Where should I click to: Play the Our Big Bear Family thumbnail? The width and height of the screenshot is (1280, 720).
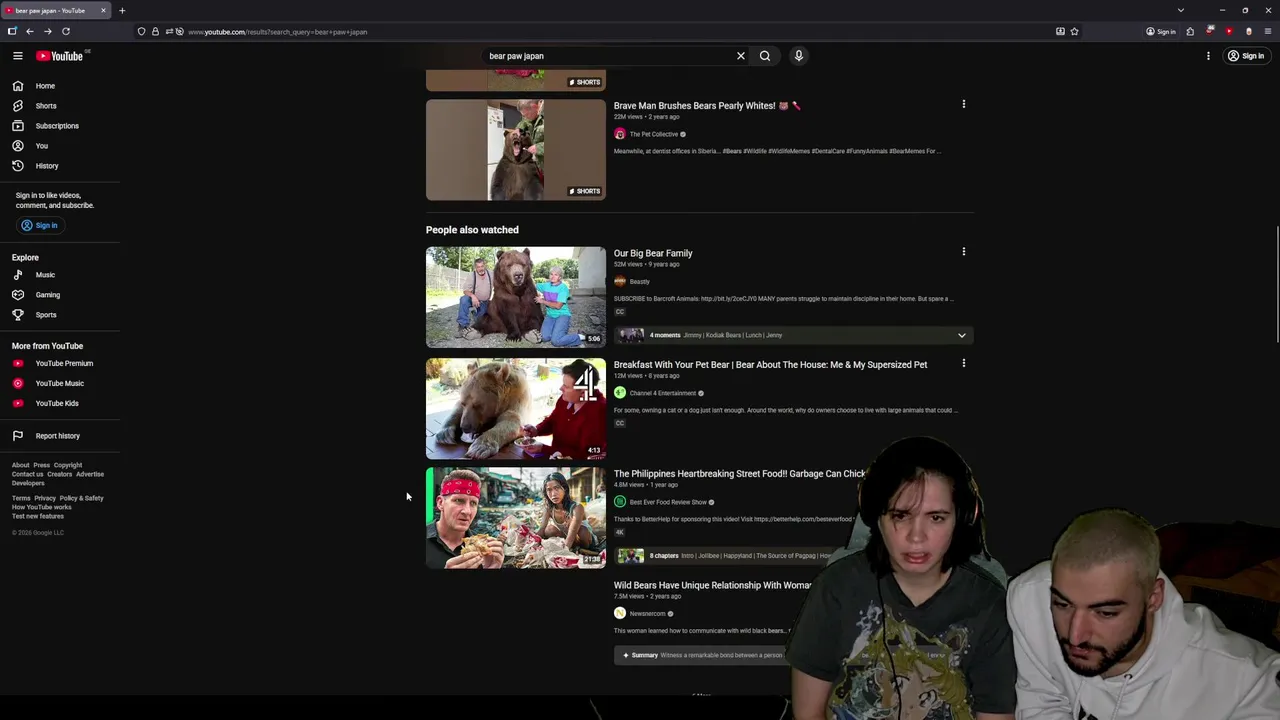[516, 297]
